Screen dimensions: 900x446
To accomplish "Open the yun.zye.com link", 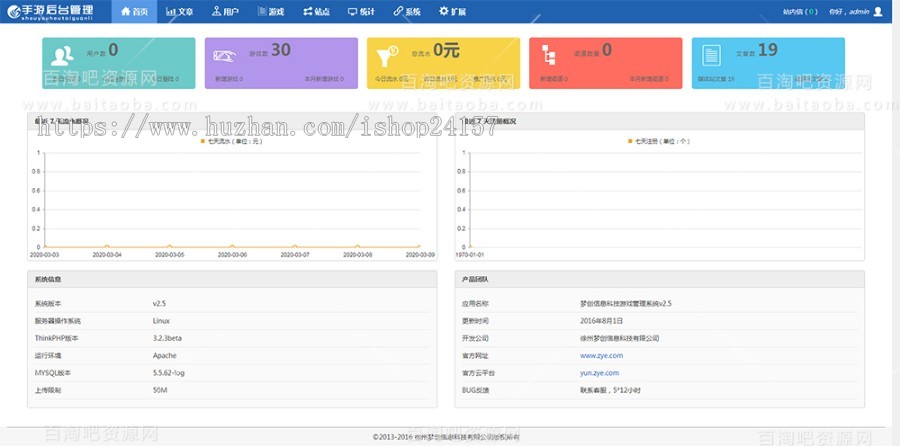I will pos(599,373).
